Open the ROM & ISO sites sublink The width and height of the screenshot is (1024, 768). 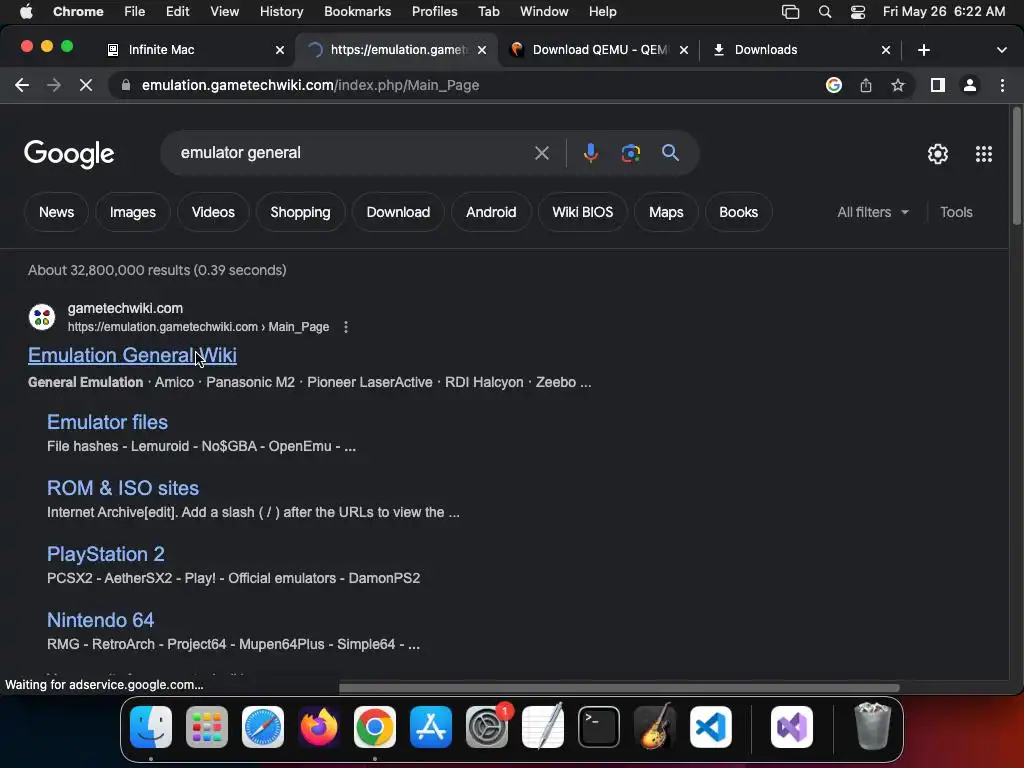123,488
